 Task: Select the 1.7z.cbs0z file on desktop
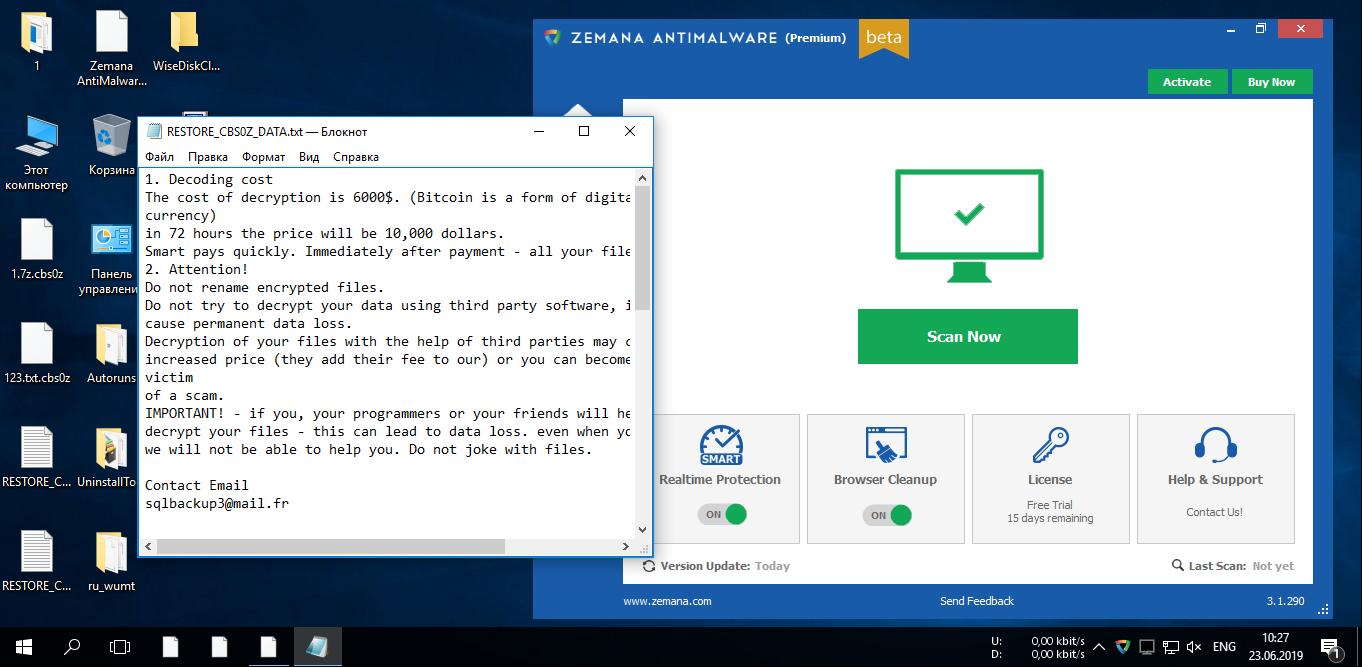[x=37, y=248]
